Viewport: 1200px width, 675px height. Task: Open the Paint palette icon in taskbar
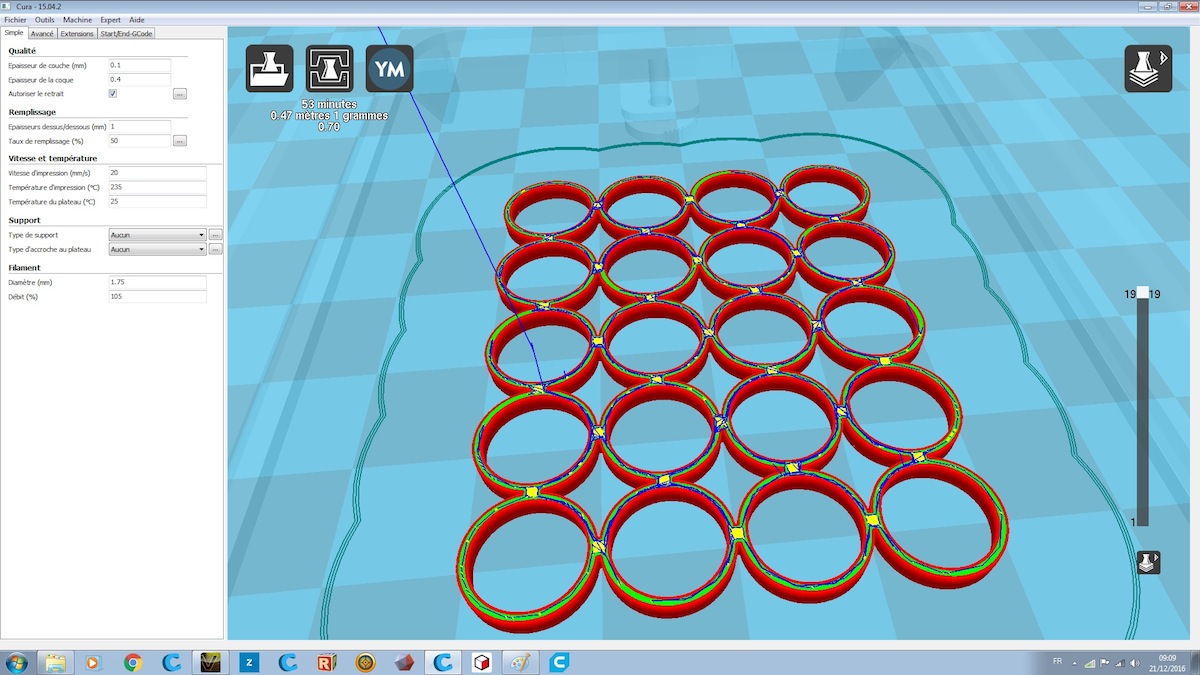[x=520, y=662]
